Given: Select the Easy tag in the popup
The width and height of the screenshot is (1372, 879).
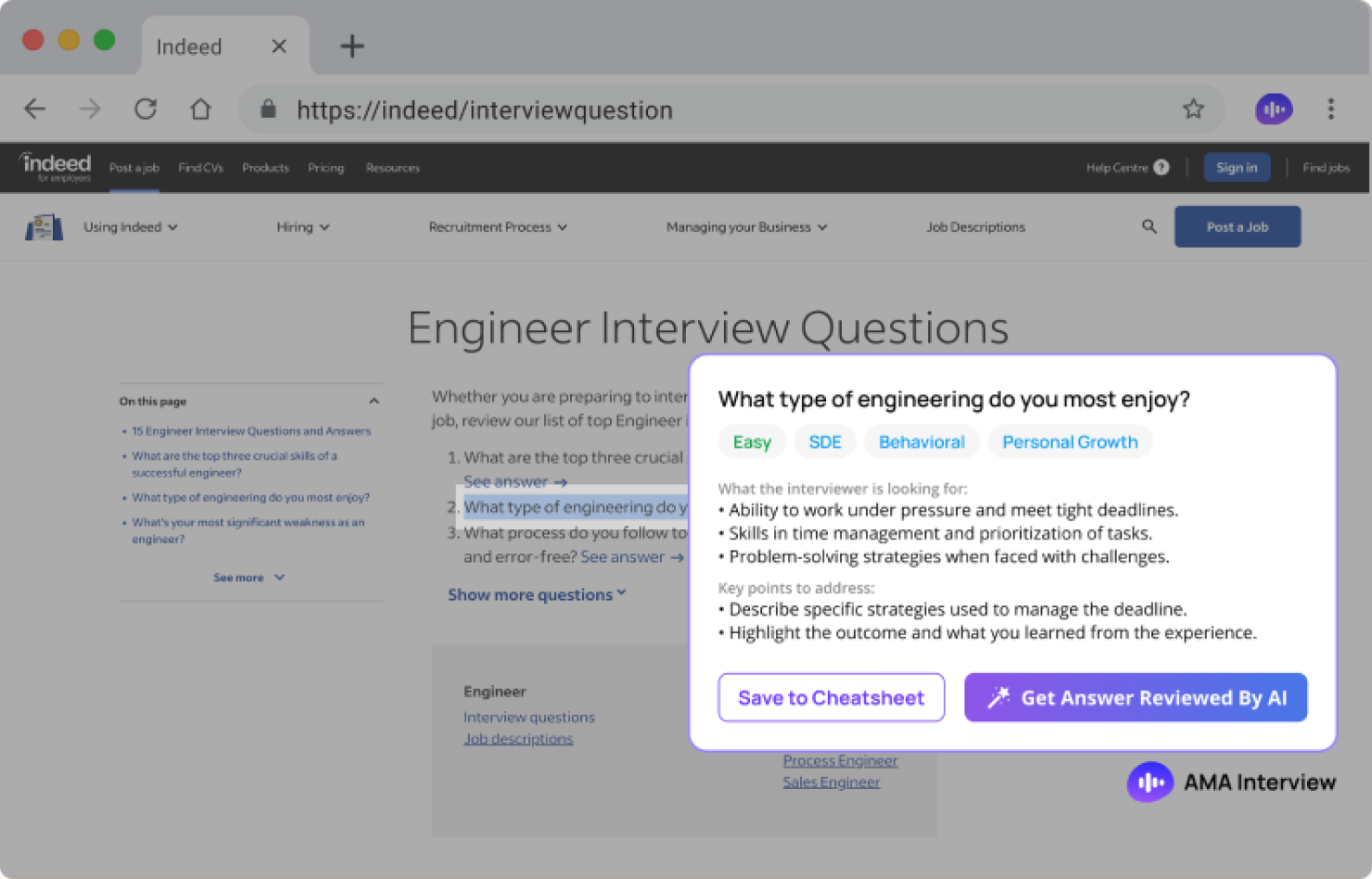Looking at the screenshot, I should [x=752, y=442].
